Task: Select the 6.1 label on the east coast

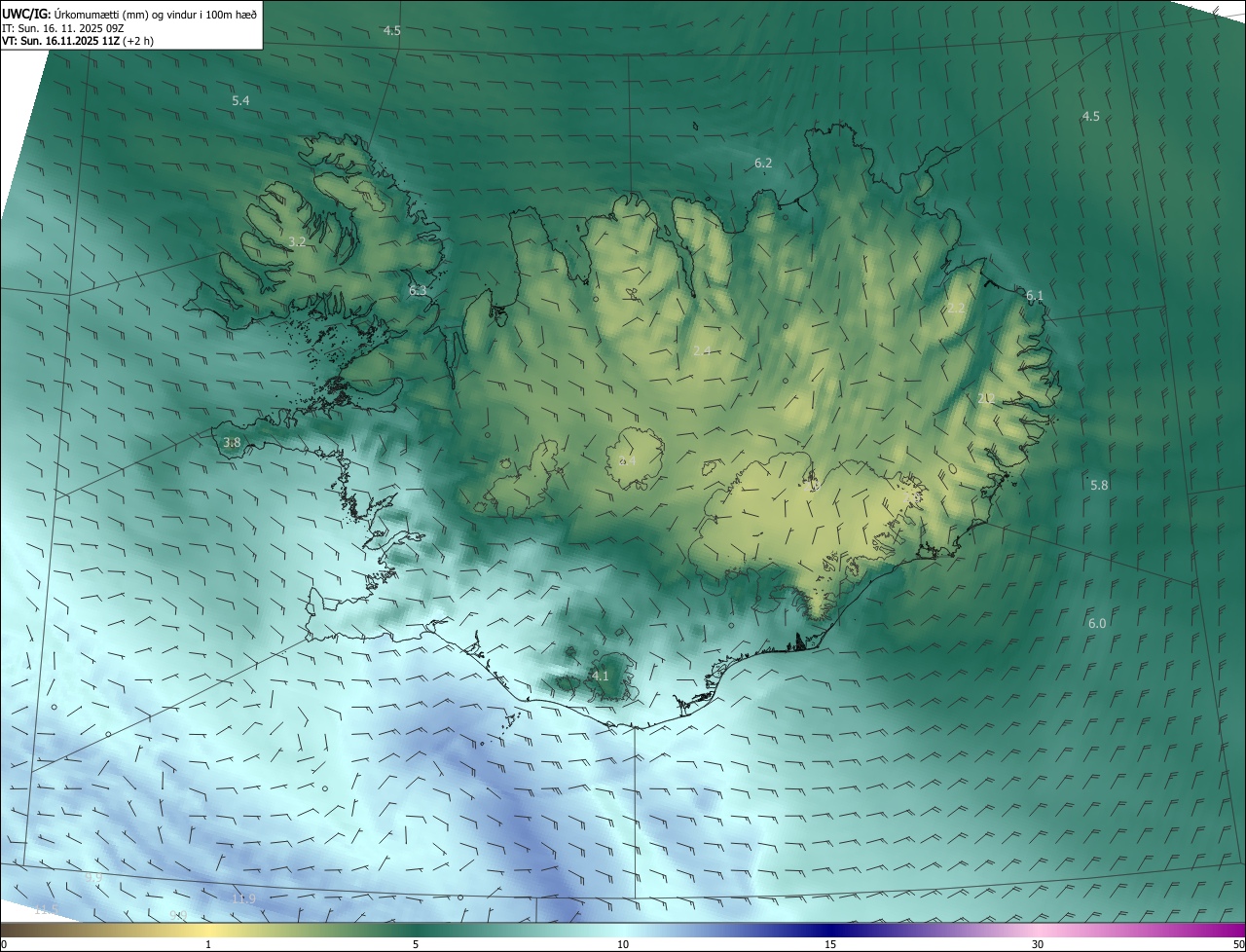Action: (1034, 296)
